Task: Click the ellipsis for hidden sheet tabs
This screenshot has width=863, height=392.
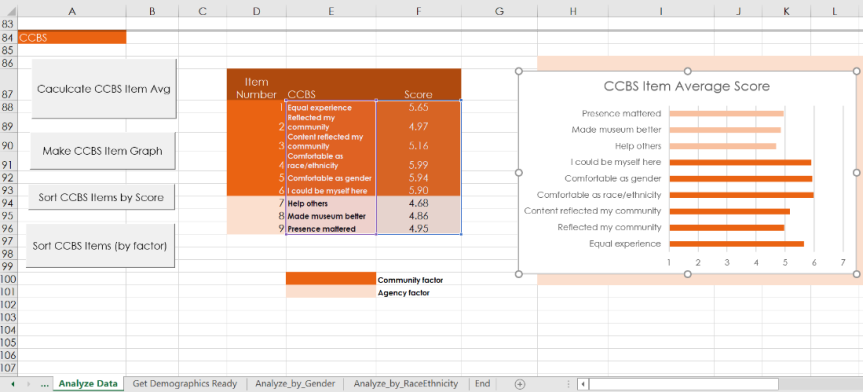Action: click(x=45, y=384)
